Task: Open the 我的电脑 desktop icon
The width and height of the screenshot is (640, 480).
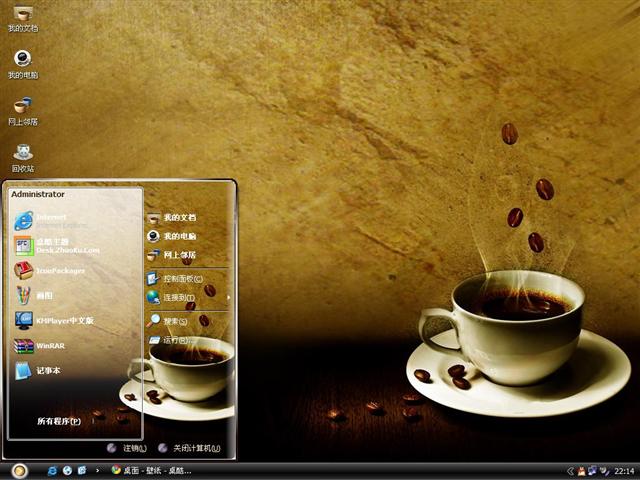Action: 23,64
